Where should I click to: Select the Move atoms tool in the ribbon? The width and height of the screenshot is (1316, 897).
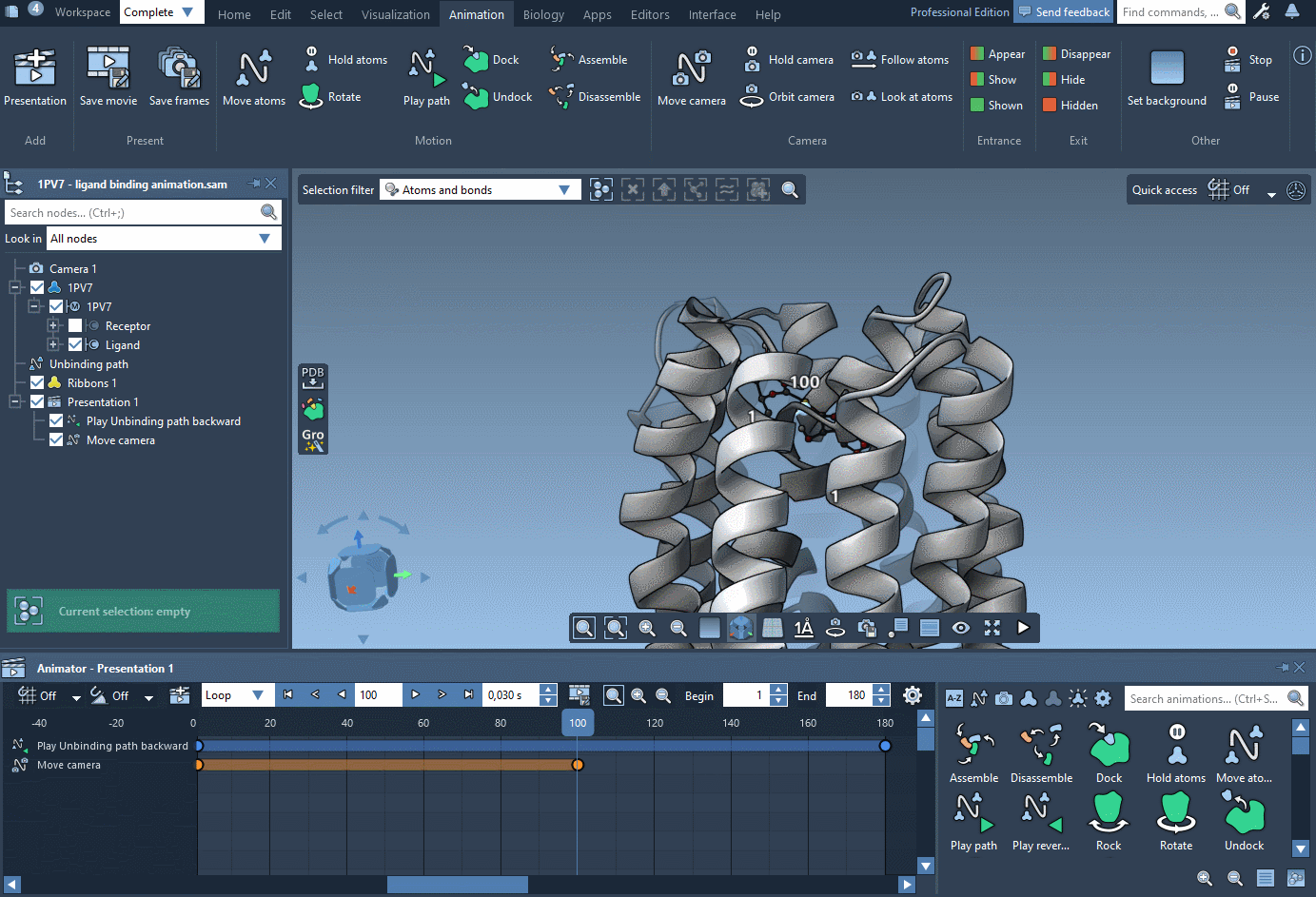point(253,76)
